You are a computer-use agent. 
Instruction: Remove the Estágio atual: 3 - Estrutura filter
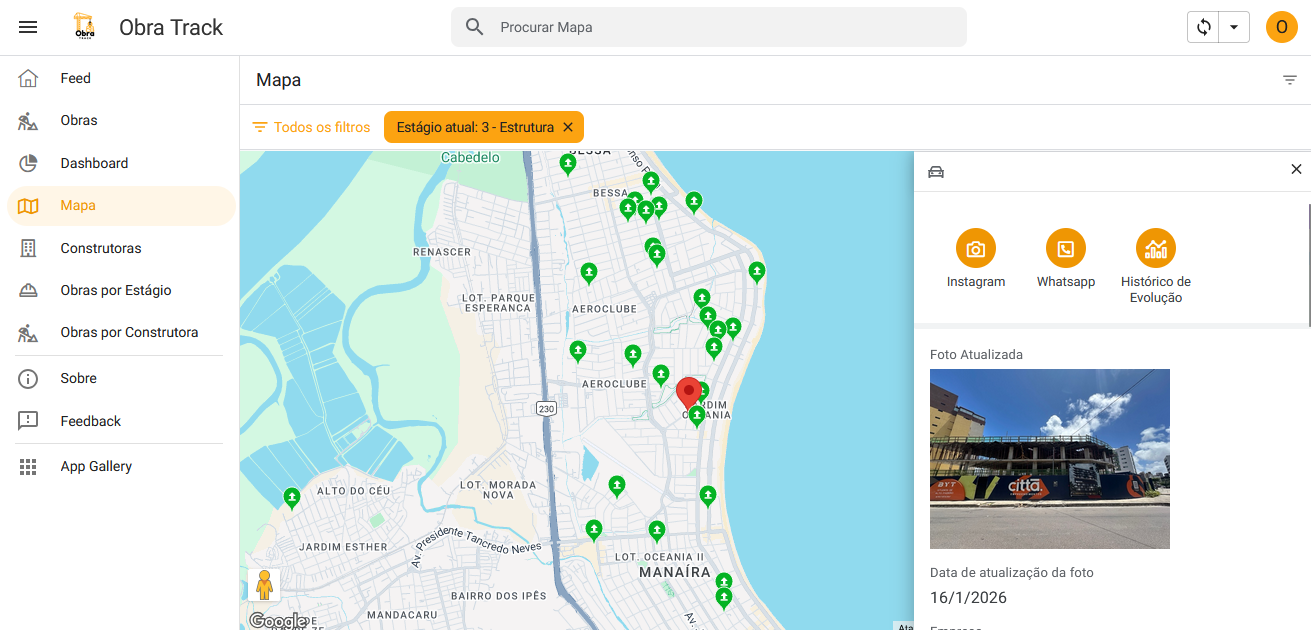click(568, 127)
